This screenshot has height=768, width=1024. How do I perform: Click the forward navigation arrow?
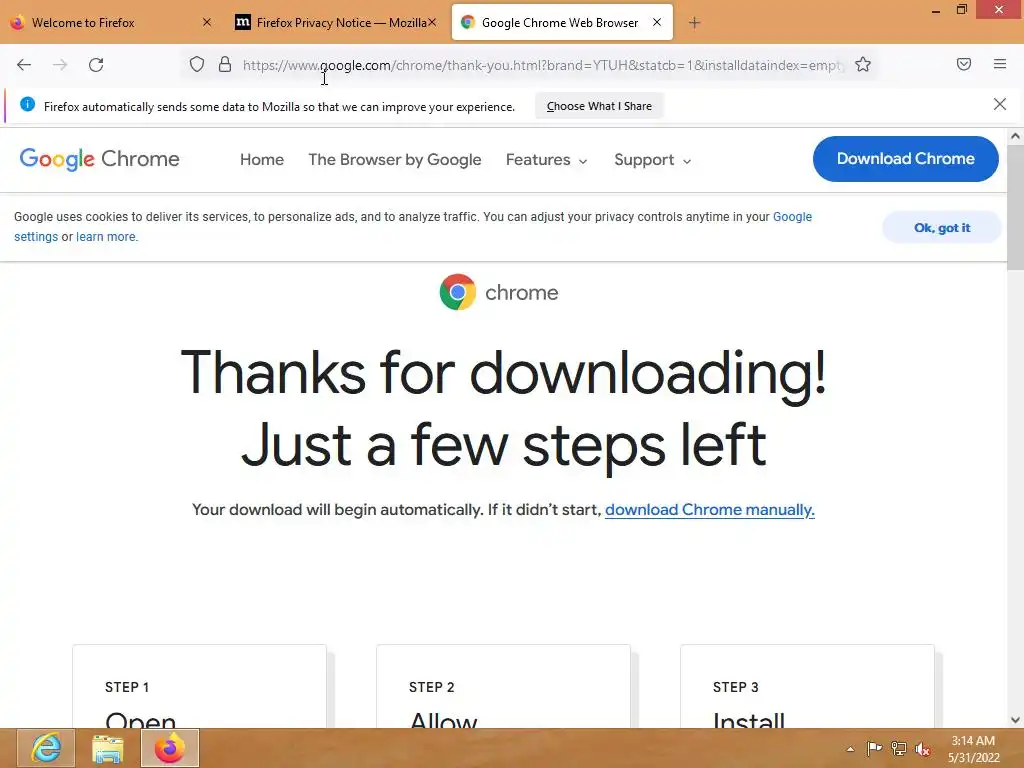[x=60, y=65]
